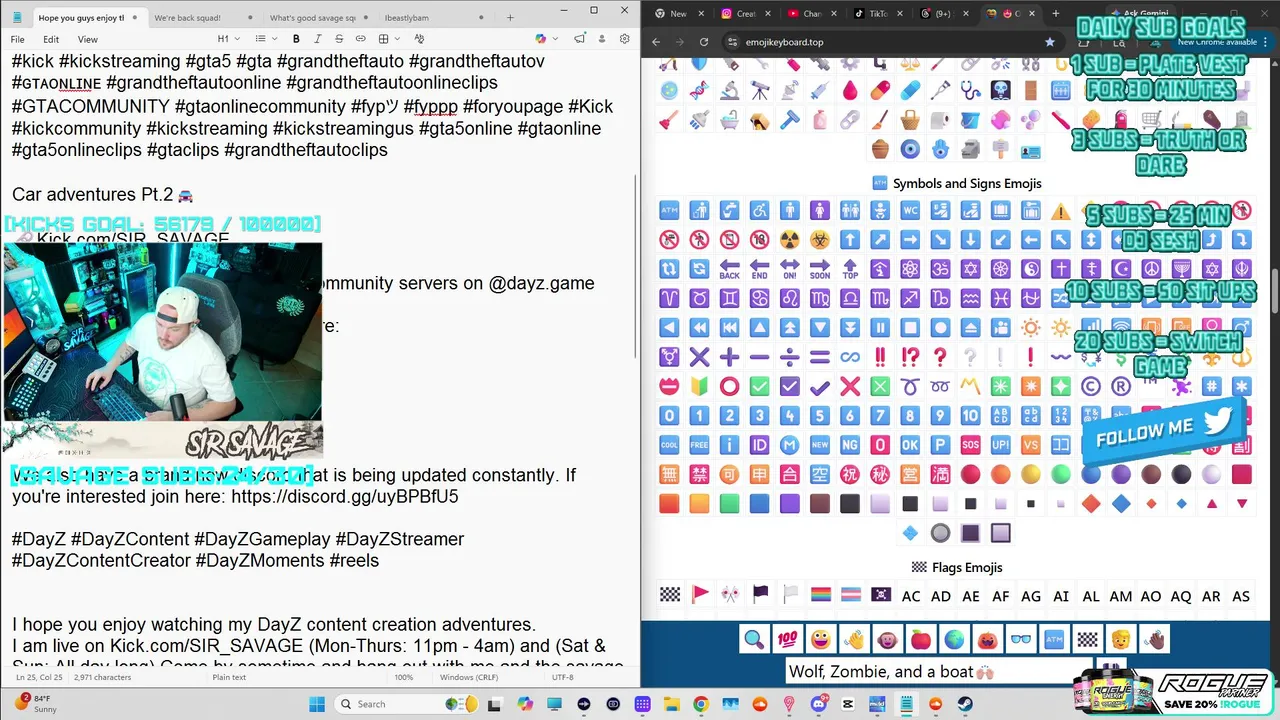The height and width of the screenshot is (720, 1280).
Task: Select the red cross mark emoji
Action: coord(849,386)
